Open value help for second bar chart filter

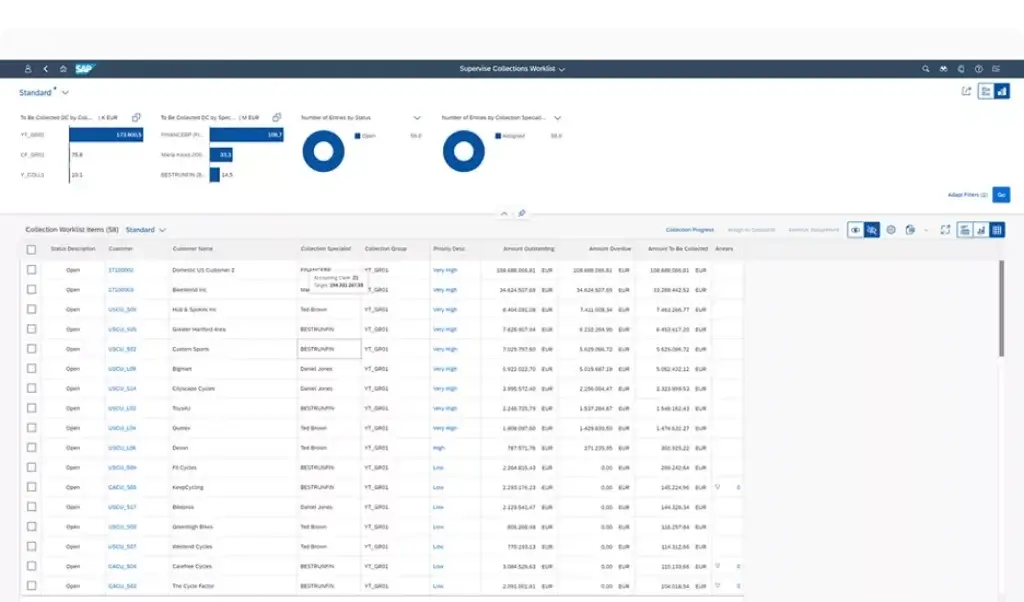pyautogui.click(x=276, y=118)
